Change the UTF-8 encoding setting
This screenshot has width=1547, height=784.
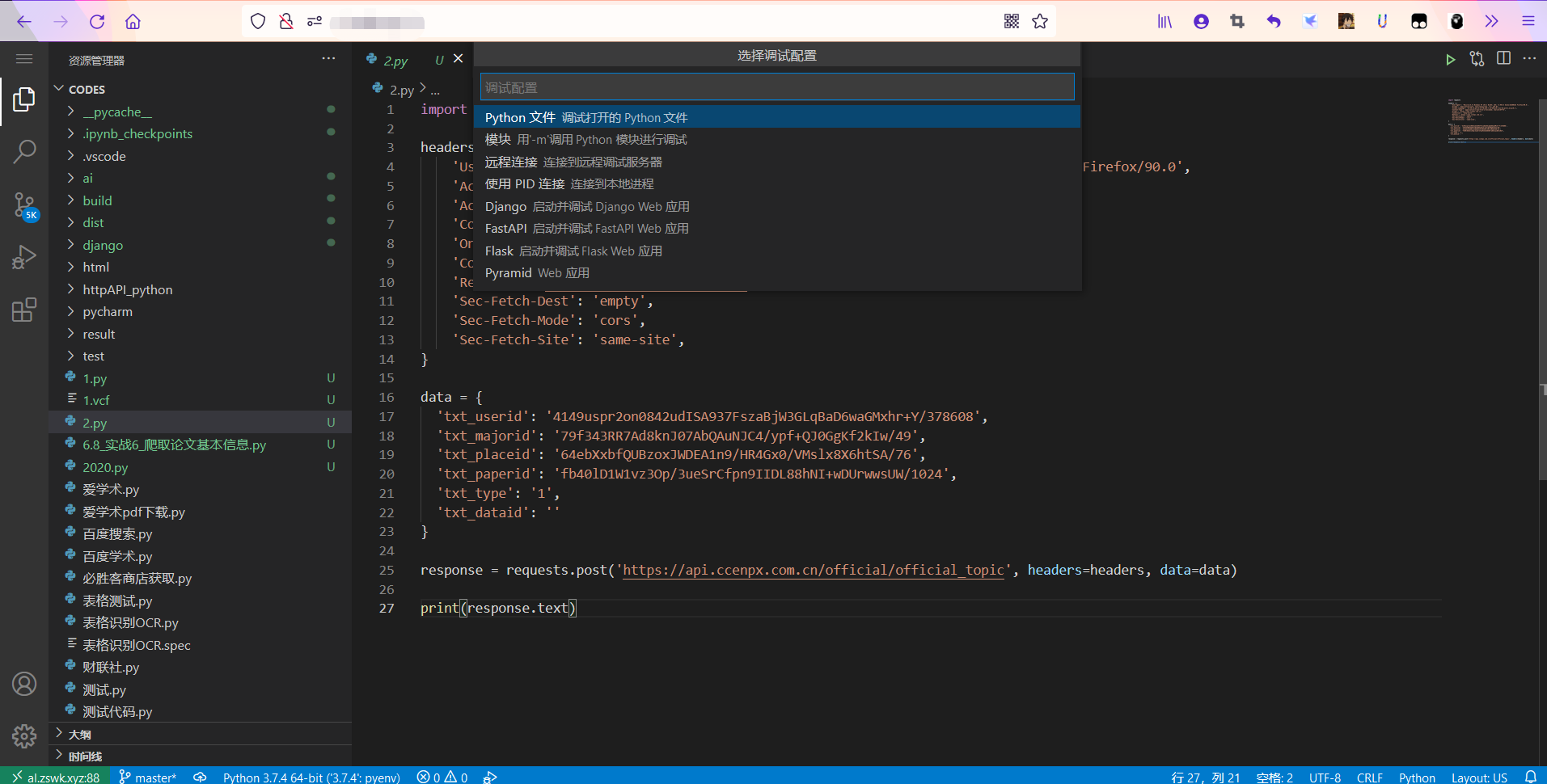(x=1325, y=777)
